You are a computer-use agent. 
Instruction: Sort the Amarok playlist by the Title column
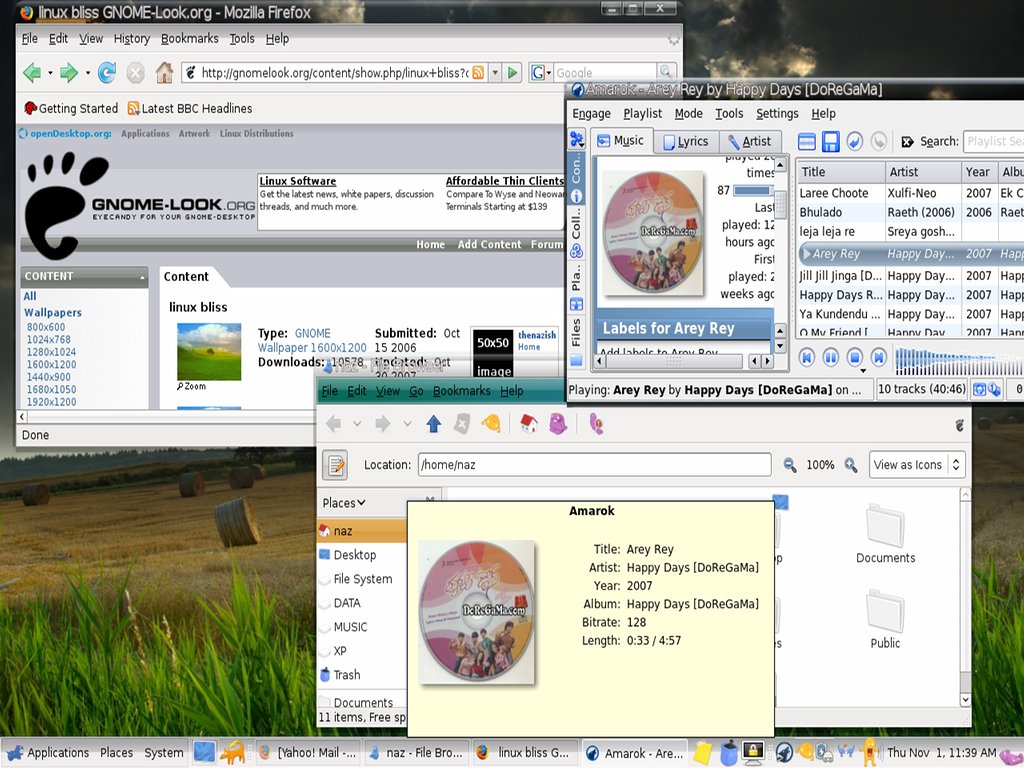[x=840, y=172]
